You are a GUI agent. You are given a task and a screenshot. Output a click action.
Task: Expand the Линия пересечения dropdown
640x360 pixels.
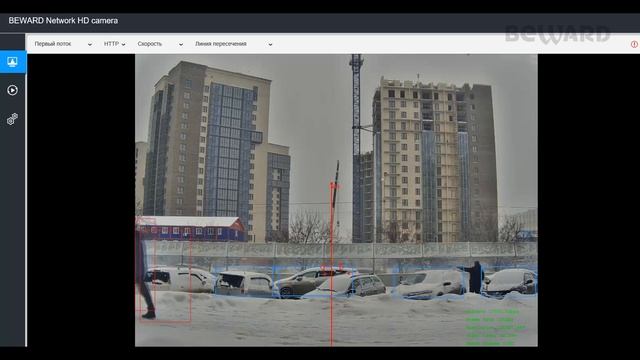coord(233,44)
